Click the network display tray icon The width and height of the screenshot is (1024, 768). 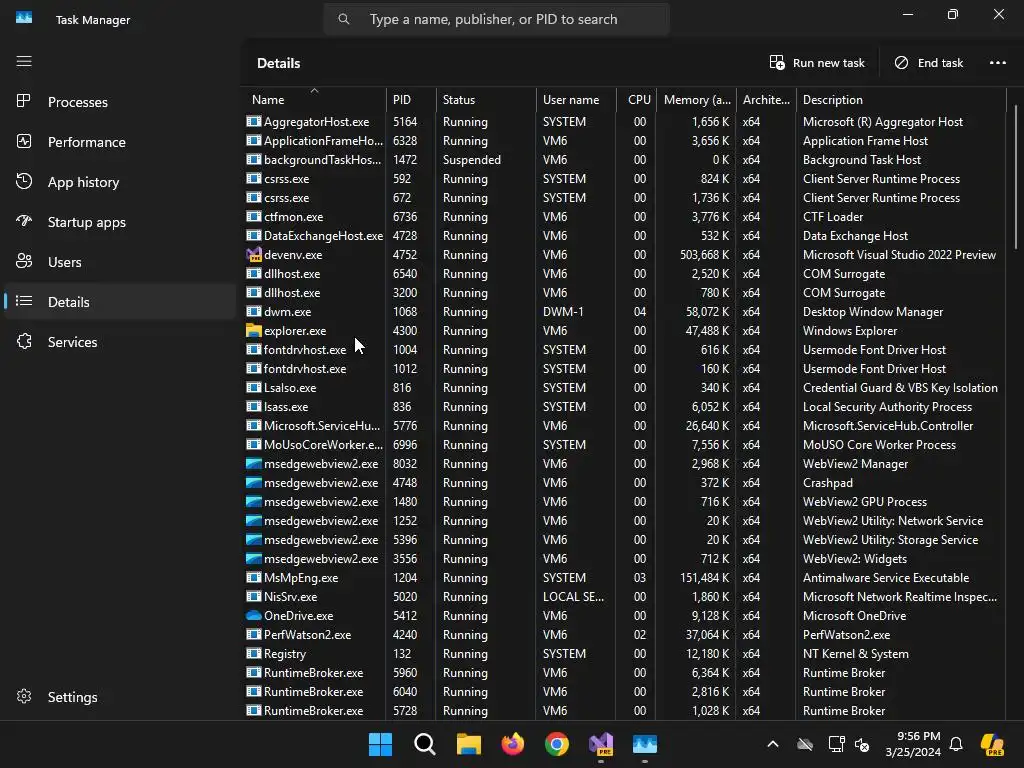pos(836,744)
